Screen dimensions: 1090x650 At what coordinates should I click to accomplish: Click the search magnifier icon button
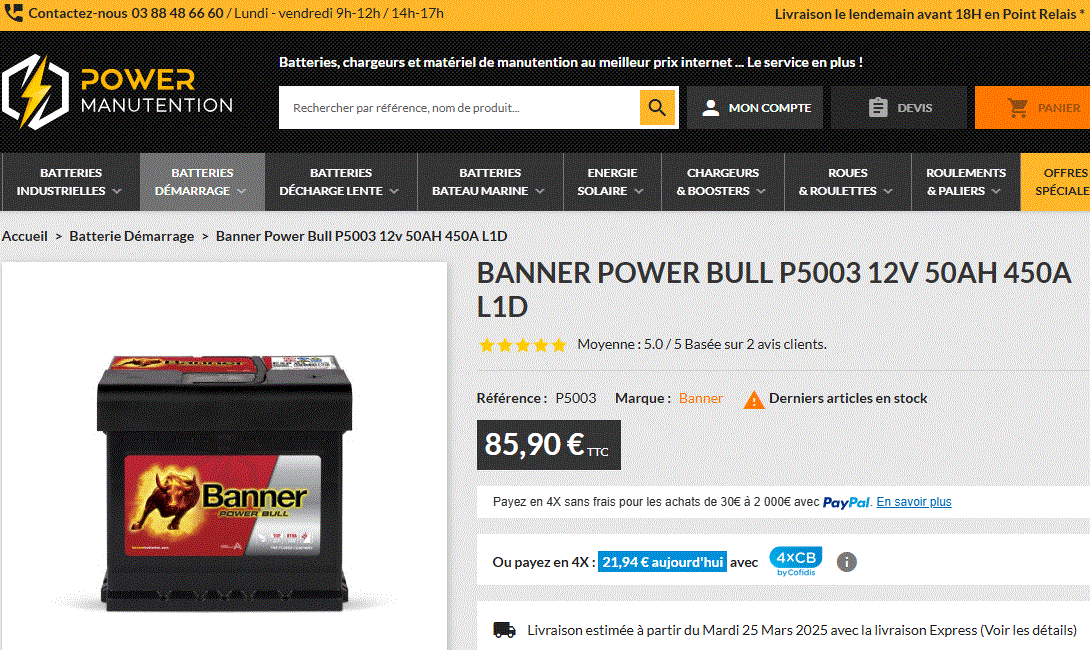coord(657,107)
